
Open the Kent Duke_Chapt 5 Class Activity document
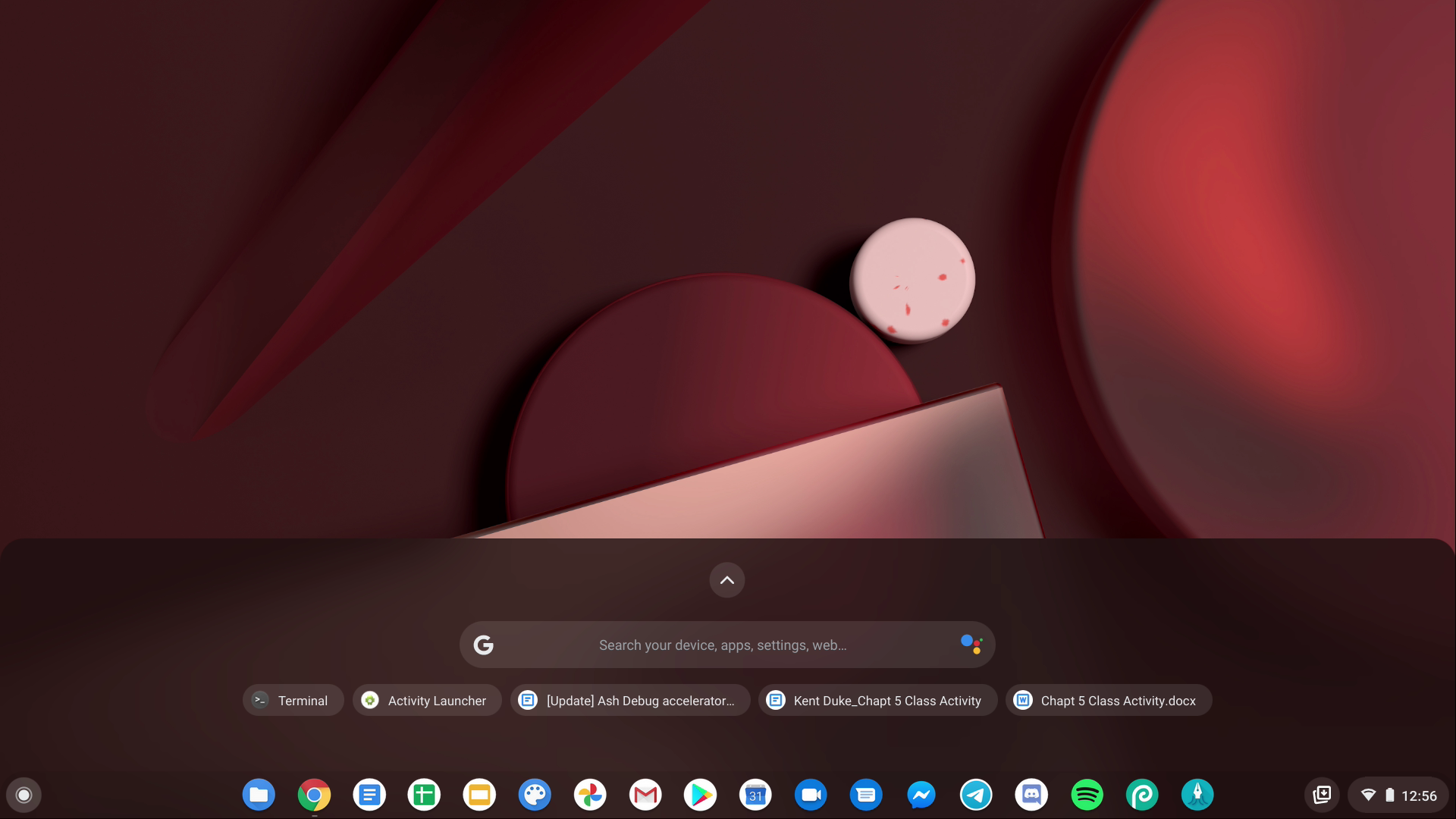pos(877,700)
